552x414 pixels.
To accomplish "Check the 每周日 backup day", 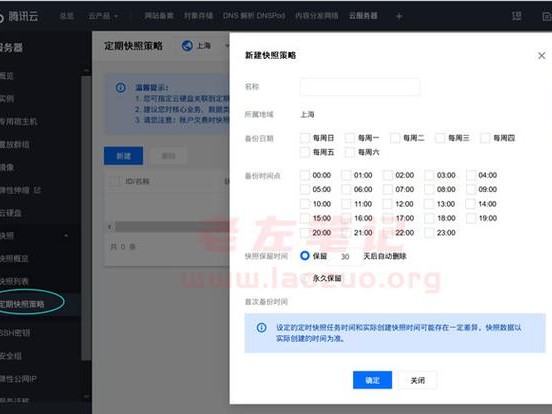I will pos(305,138).
